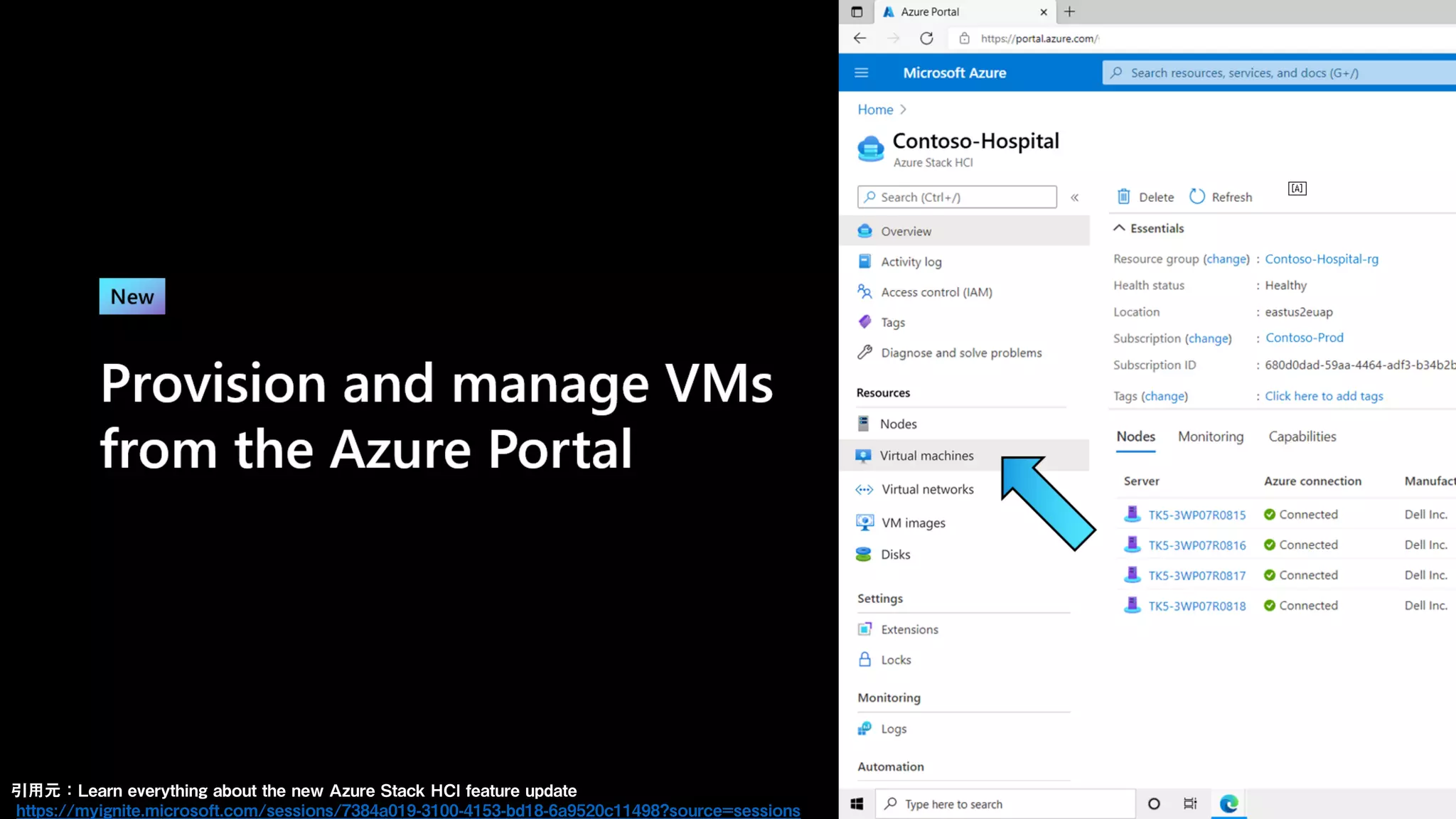Screen dimensions: 1456x819
Task: Collapse the resource menu with double chevron
Action: [1074, 198]
